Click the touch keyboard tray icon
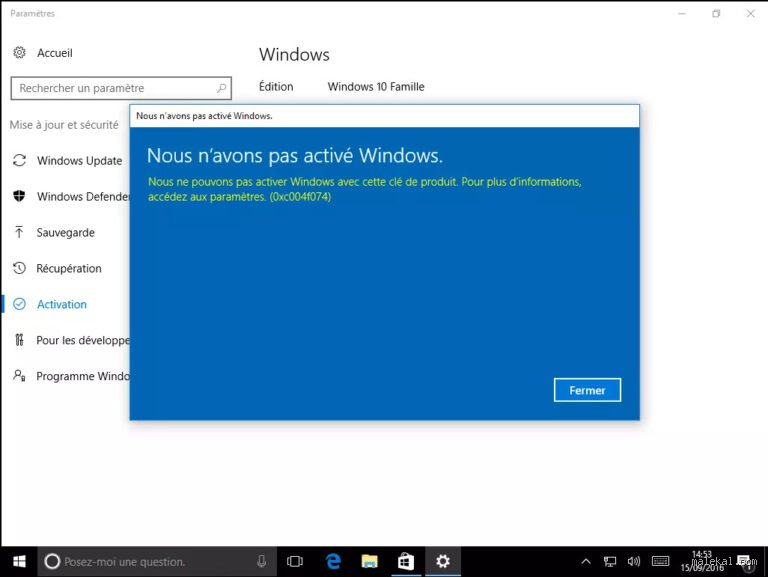The image size is (768, 577). pos(660,561)
